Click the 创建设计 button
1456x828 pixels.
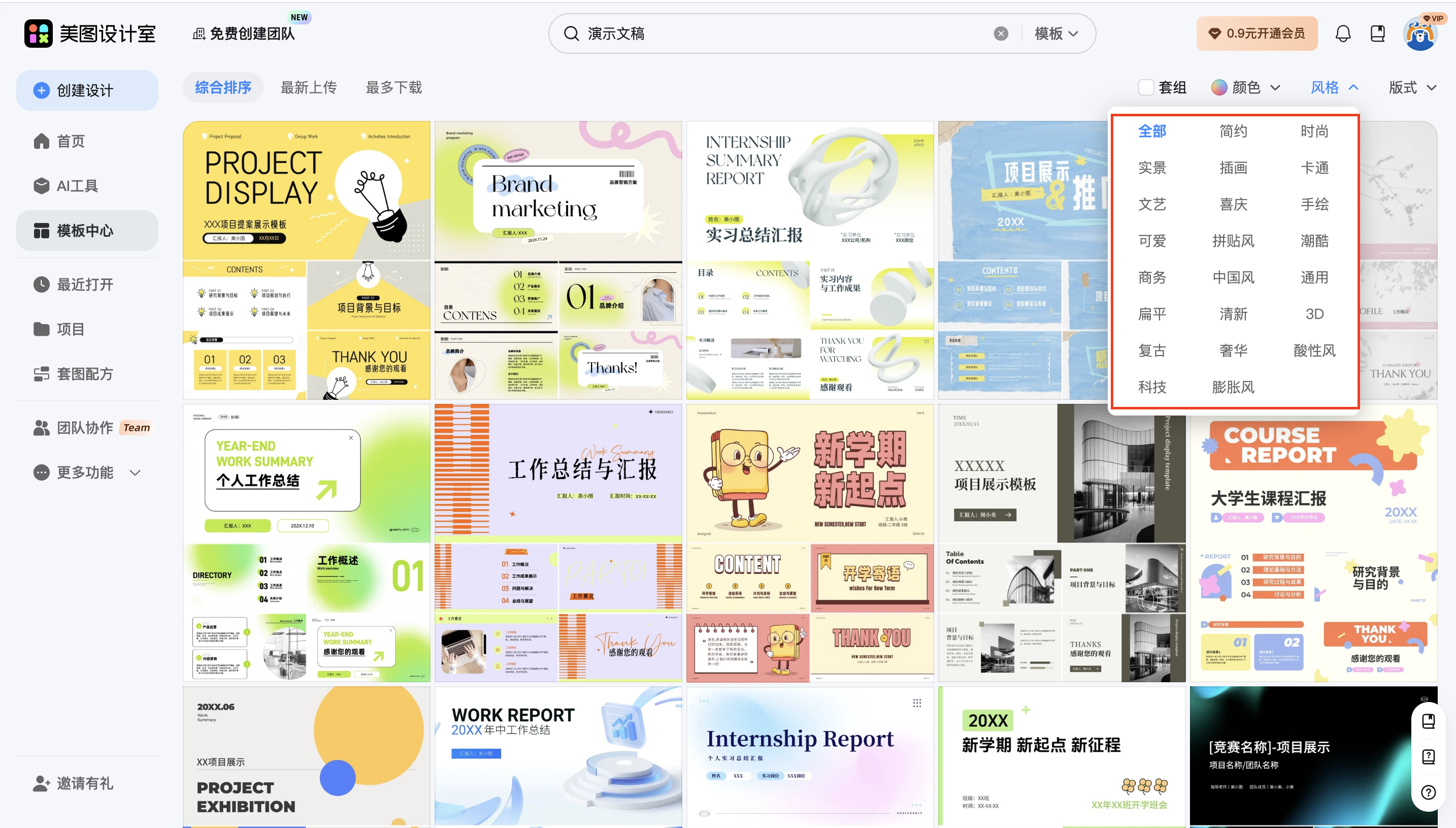87,90
